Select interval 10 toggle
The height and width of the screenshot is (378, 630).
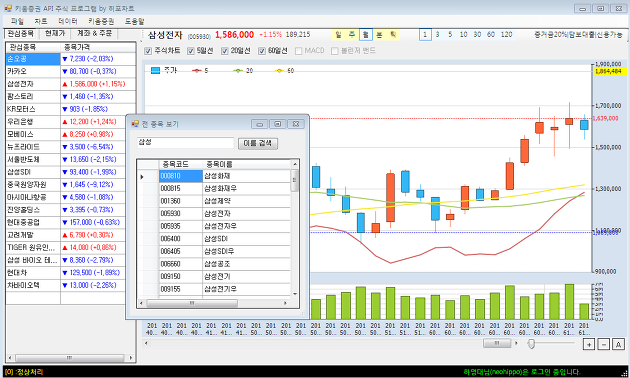point(464,35)
